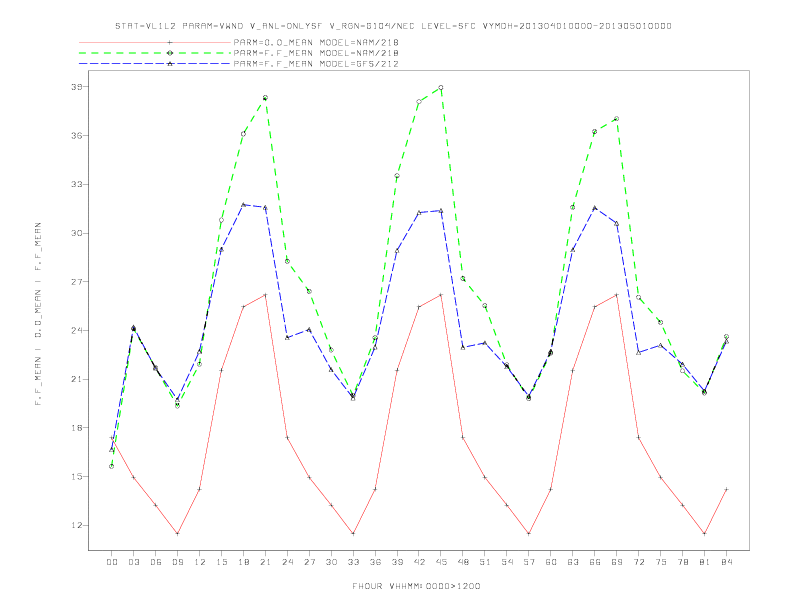792x612 pixels.
Task: Click red observed end marker at hour 84
Action: (x=726, y=489)
